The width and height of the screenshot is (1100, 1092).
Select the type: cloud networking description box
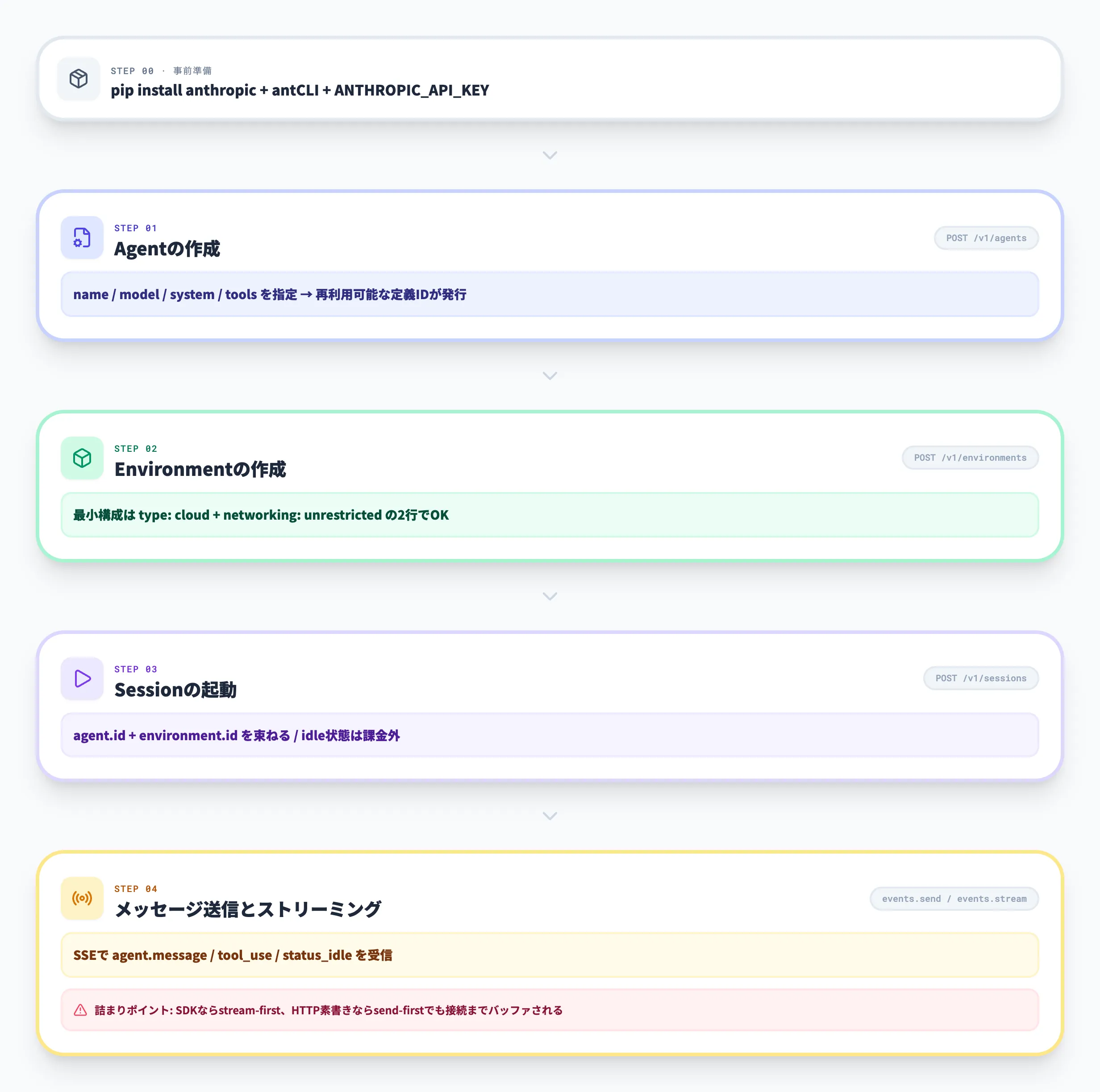coord(550,515)
